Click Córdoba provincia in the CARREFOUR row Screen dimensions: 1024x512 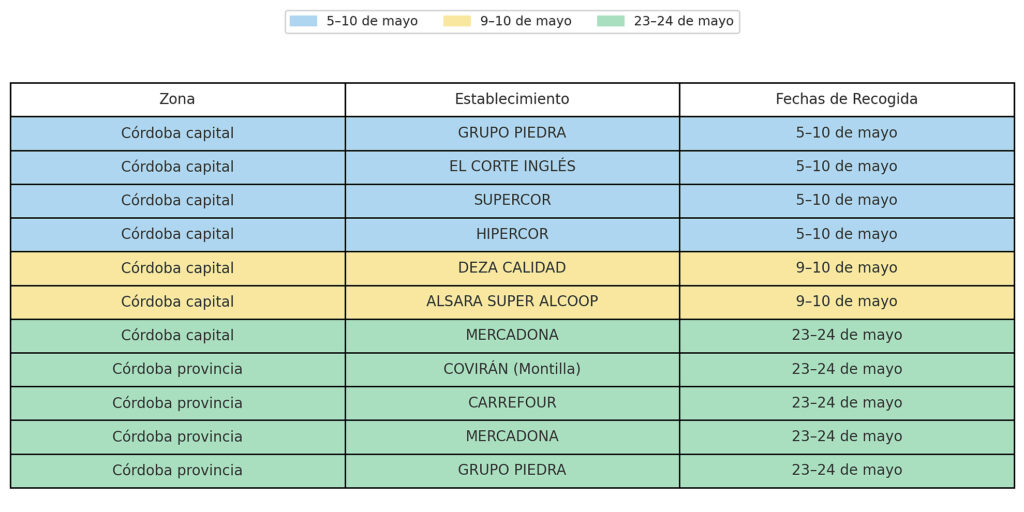point(178,403)
